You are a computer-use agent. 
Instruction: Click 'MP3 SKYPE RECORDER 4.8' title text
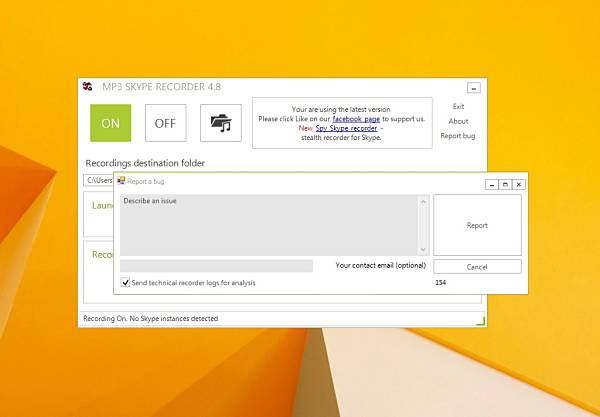[x=161, y=87]
